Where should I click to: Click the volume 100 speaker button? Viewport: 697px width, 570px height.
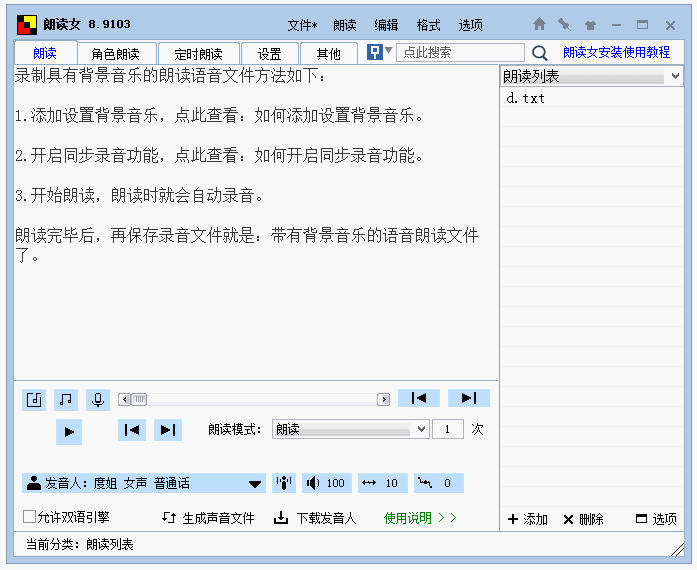(x=327, y=483)
